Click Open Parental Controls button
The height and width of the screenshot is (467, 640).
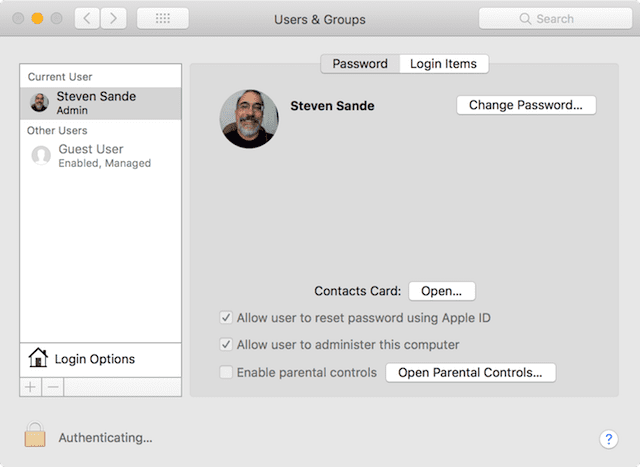pos(470,373)
